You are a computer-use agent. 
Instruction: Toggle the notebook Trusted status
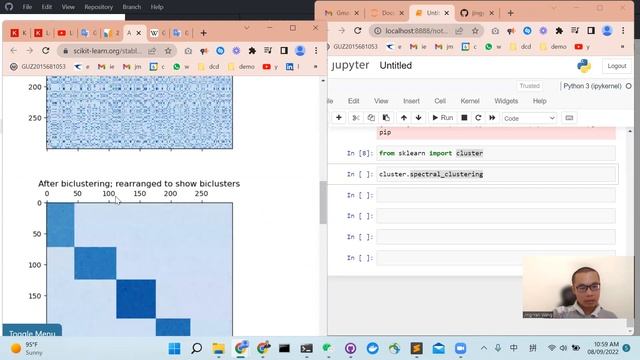click(x=529, y=86)
